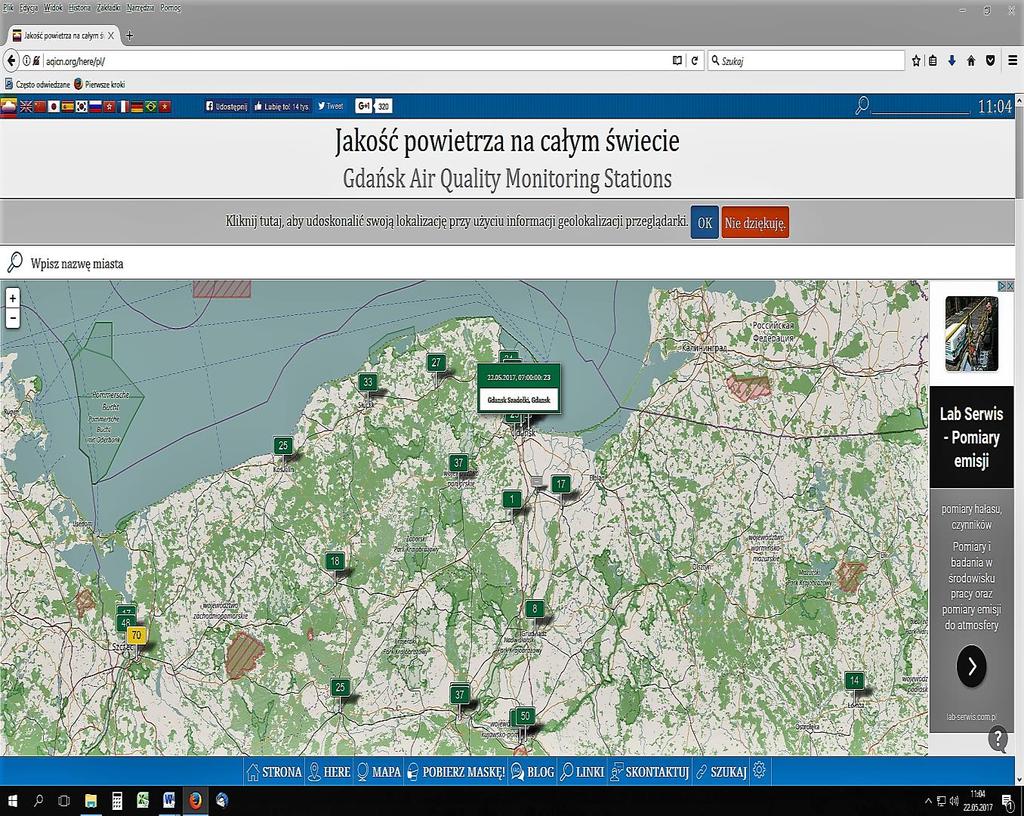1024x816 pixels.
Task: Open the settings gear in bottom bar
Action: click(x=759, y=770)
